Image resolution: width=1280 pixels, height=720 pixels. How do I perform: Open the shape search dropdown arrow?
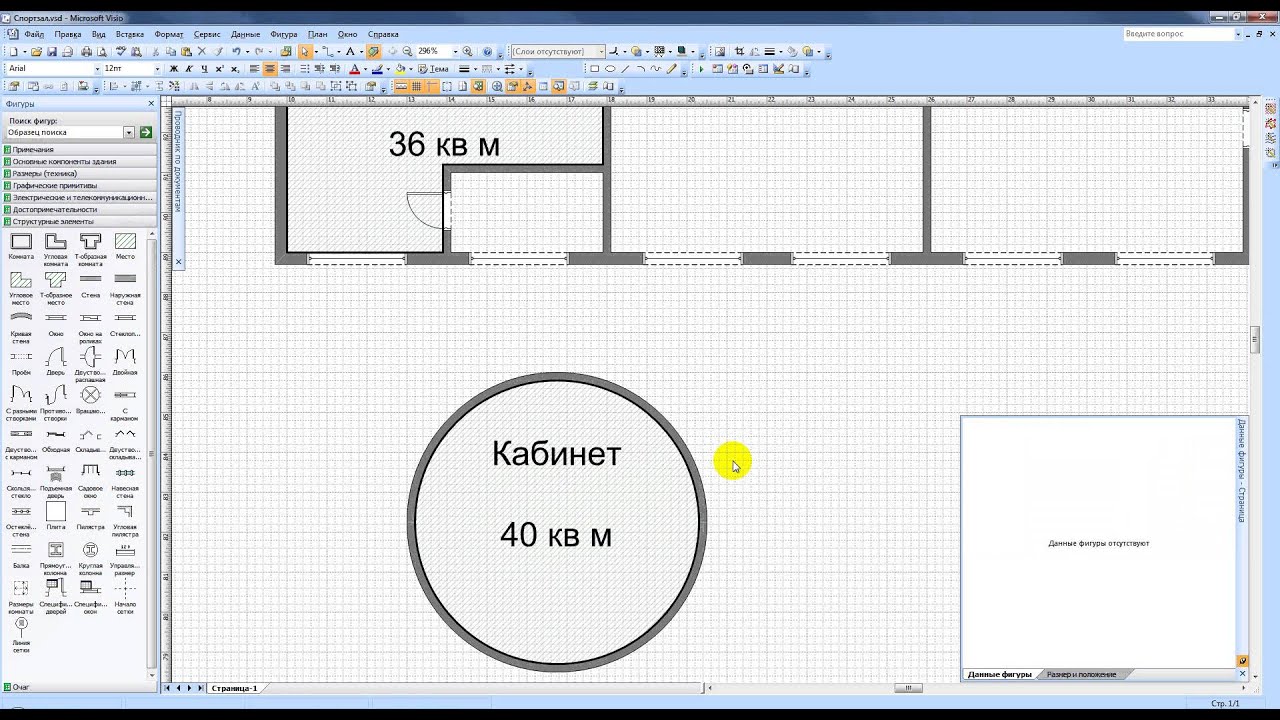coord(129,132)
